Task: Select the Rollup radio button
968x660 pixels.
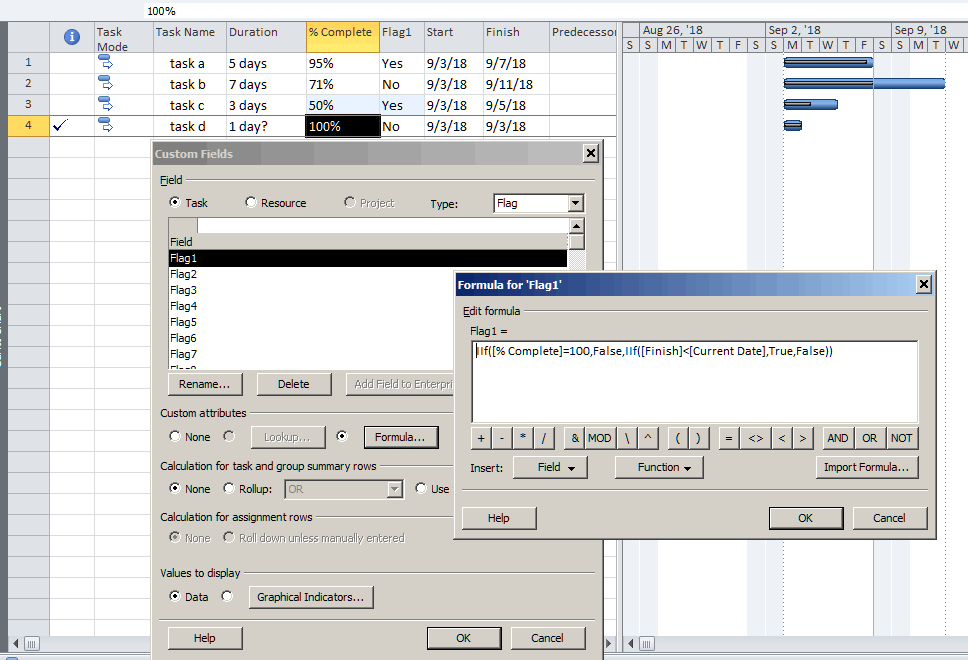Action: click(229, 488)
